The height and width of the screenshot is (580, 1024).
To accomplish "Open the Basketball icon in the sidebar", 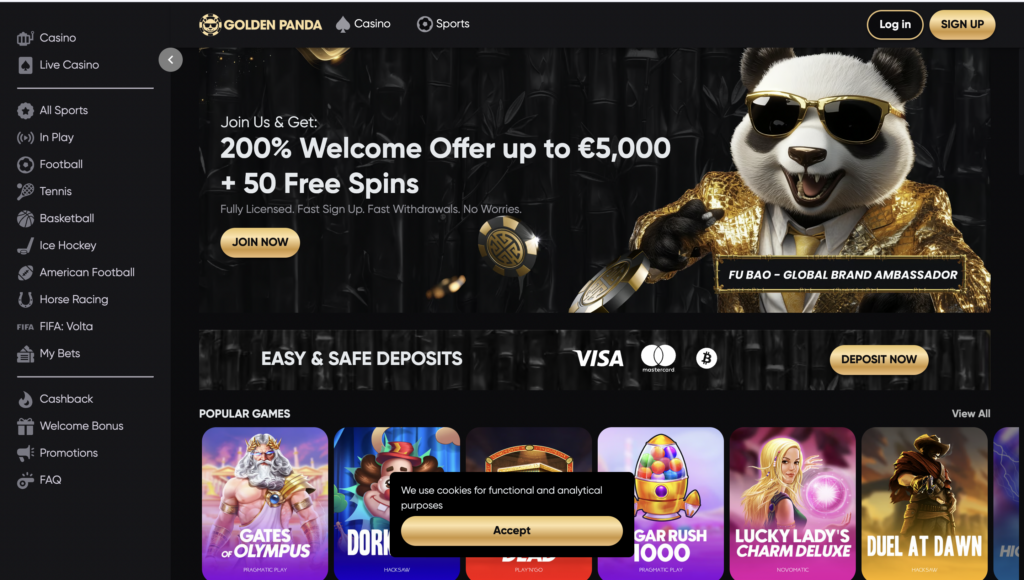I will (25, 219).
